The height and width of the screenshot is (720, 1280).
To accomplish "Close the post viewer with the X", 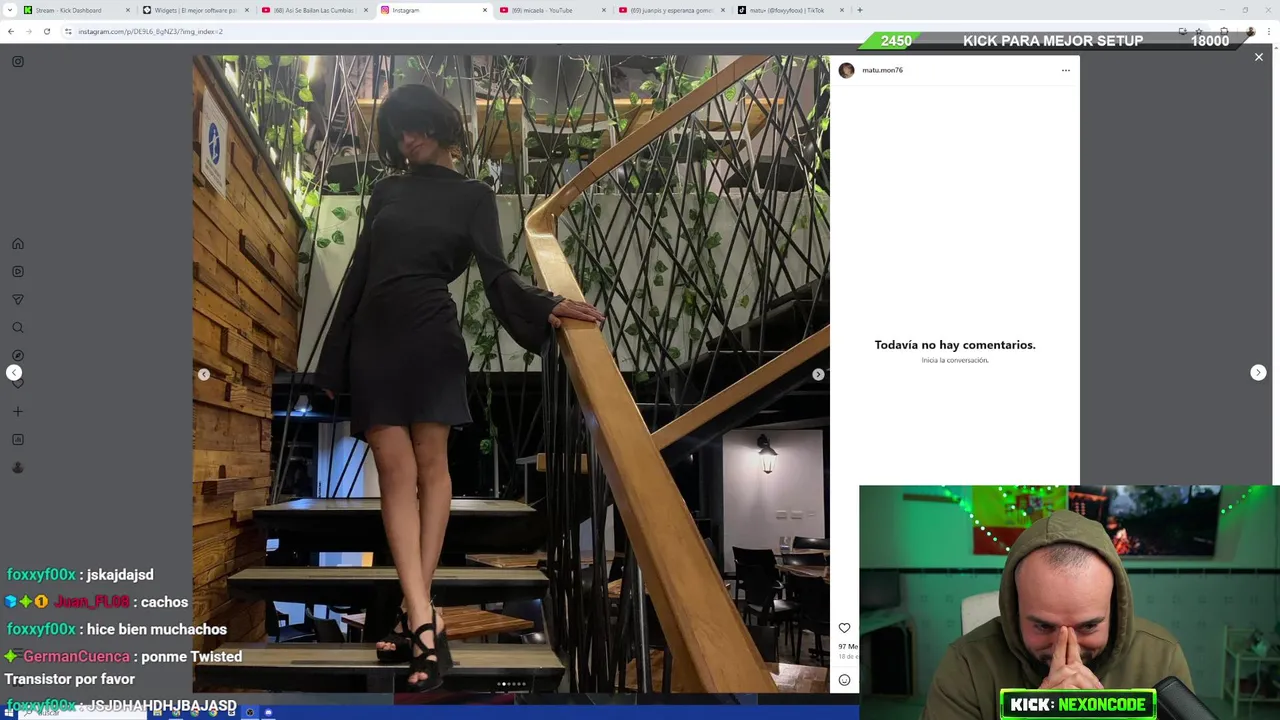I will tap(1259, 57).
